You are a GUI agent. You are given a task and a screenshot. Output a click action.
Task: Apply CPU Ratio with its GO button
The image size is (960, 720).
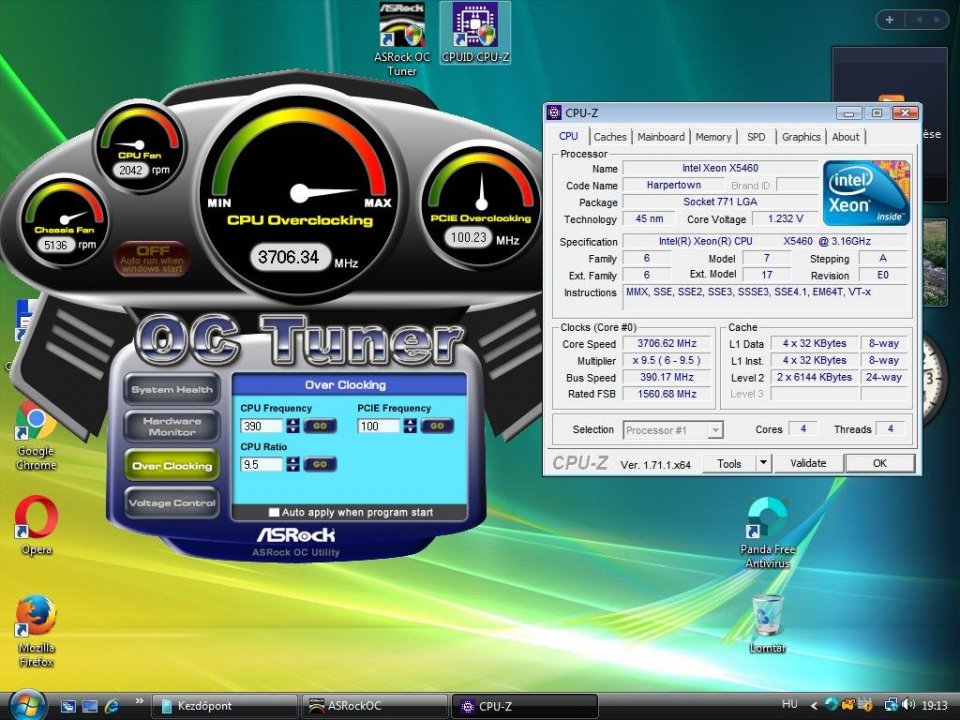point(320,465)
